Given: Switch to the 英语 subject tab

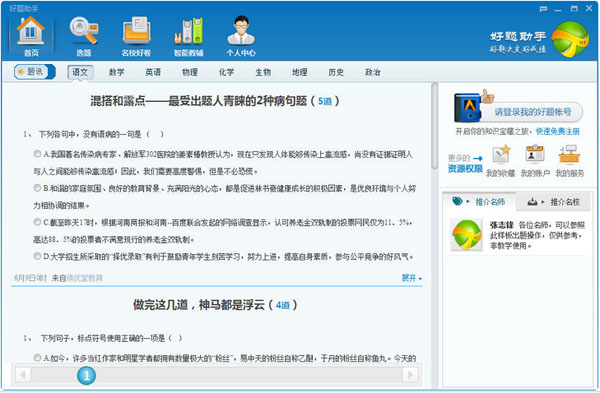Looking at the screenshot, I should coord(153,72).
